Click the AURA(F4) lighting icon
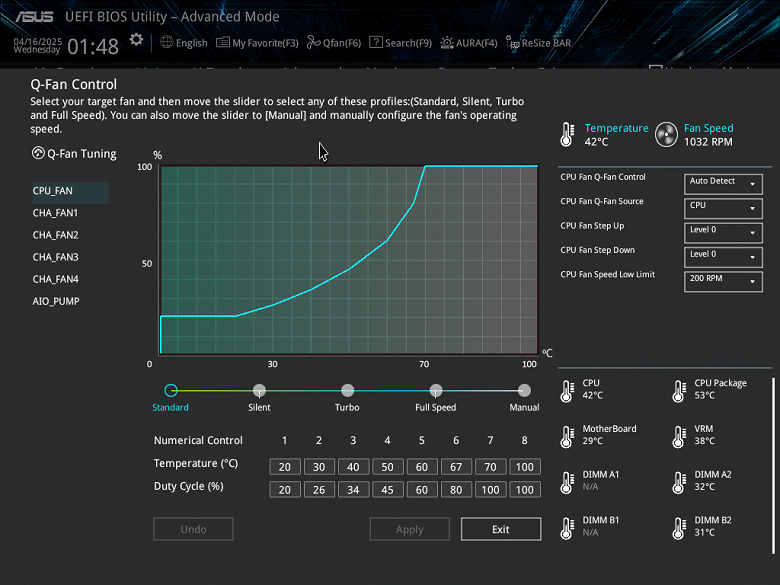This screenshot has height=585, width=780. click(447, 43)
